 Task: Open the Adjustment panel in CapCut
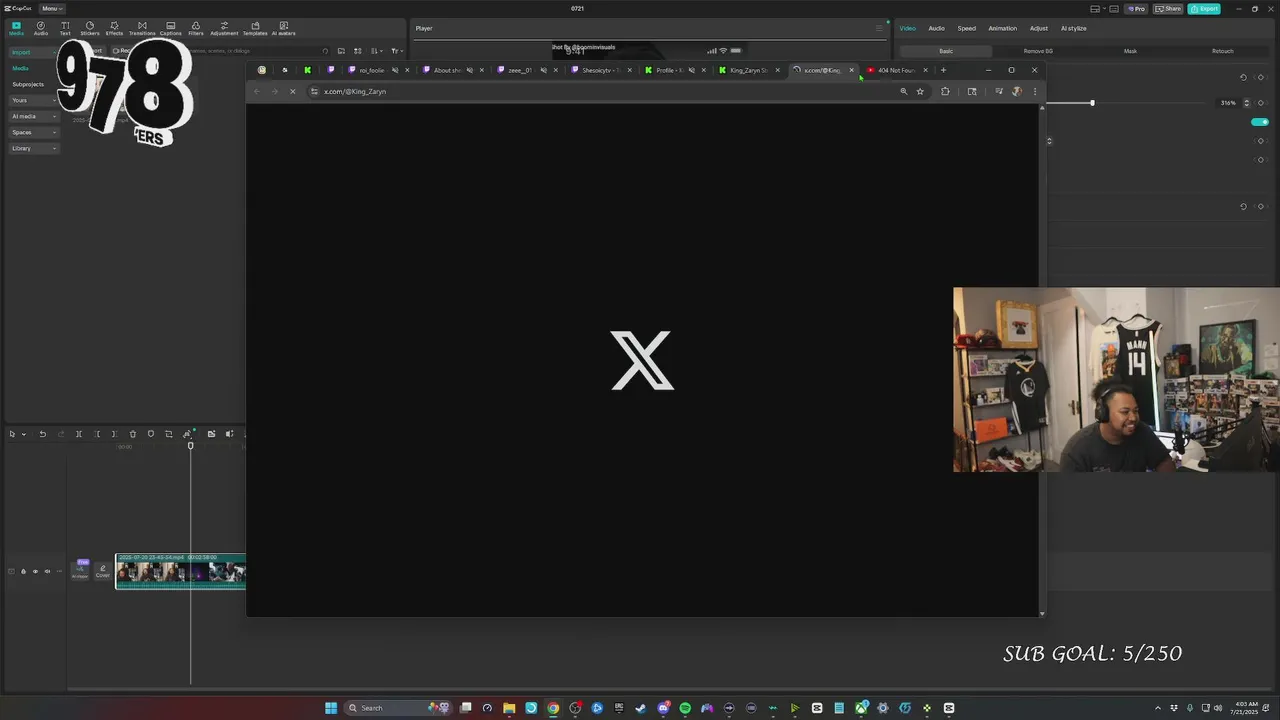click(x=224, y=28)
